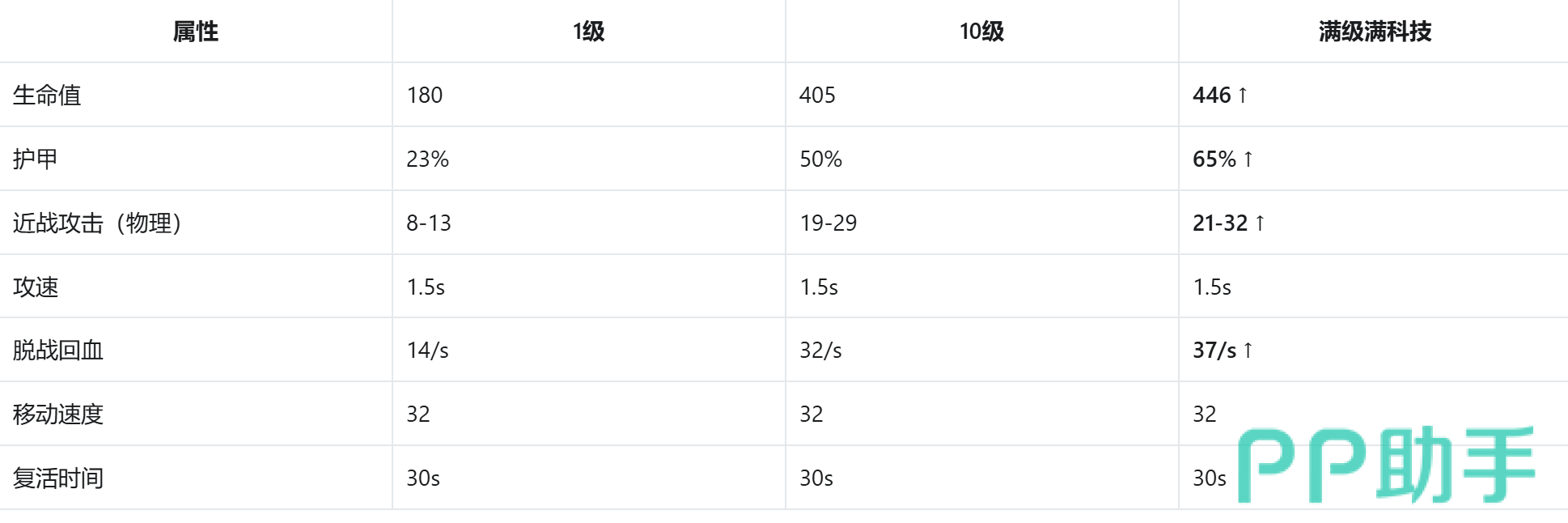The height and width of the screenshot is (523, 1568).
Task: Click the up arrow after 21-32
Action: pyautogui.click(x=1260, y=223)
